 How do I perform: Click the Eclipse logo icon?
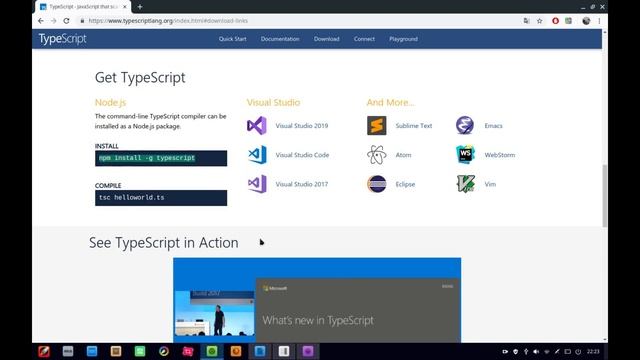(x=376, y=184)
